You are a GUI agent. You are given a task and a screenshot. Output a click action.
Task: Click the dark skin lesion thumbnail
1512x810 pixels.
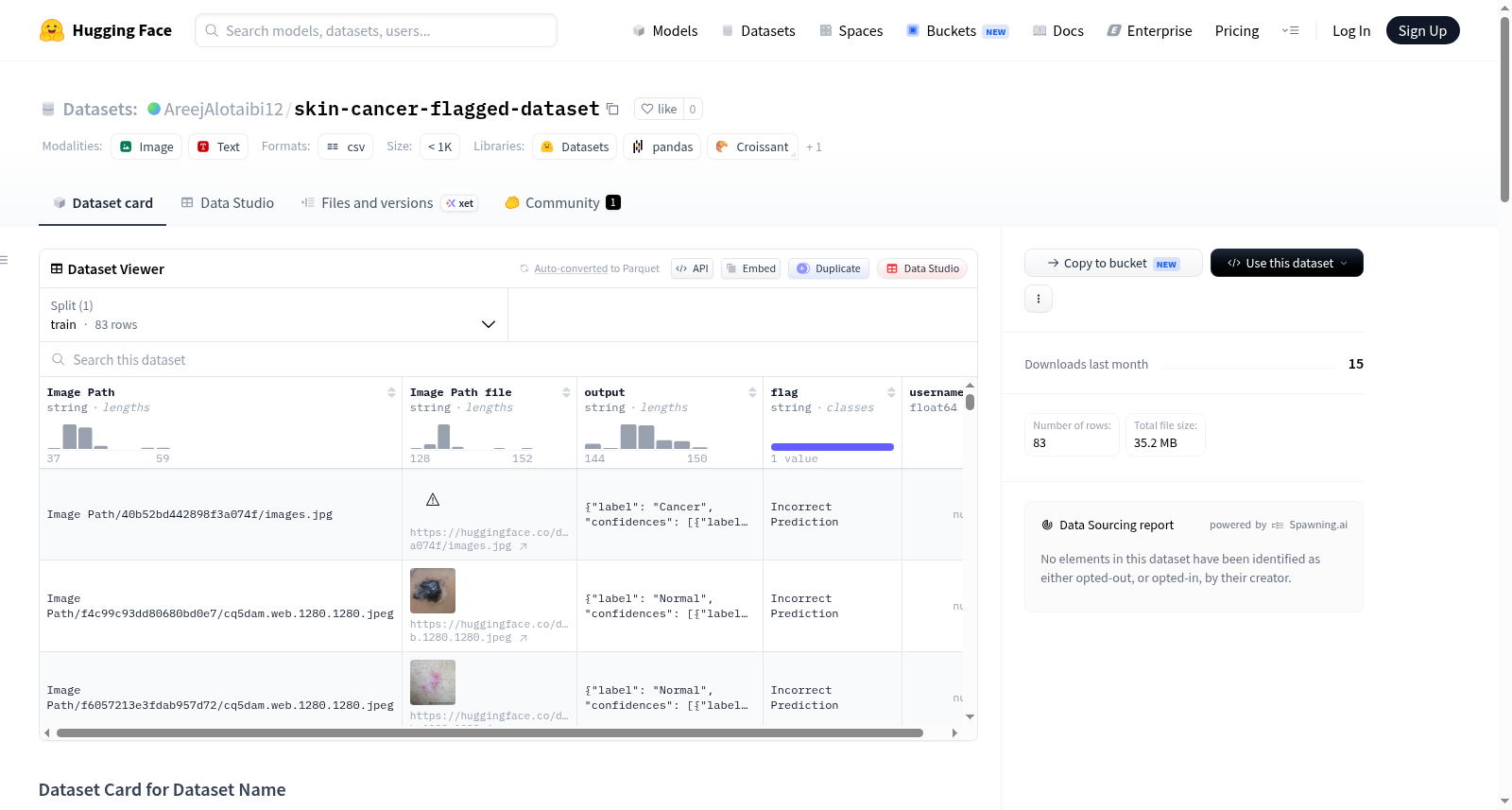click(x=433, y=591)
